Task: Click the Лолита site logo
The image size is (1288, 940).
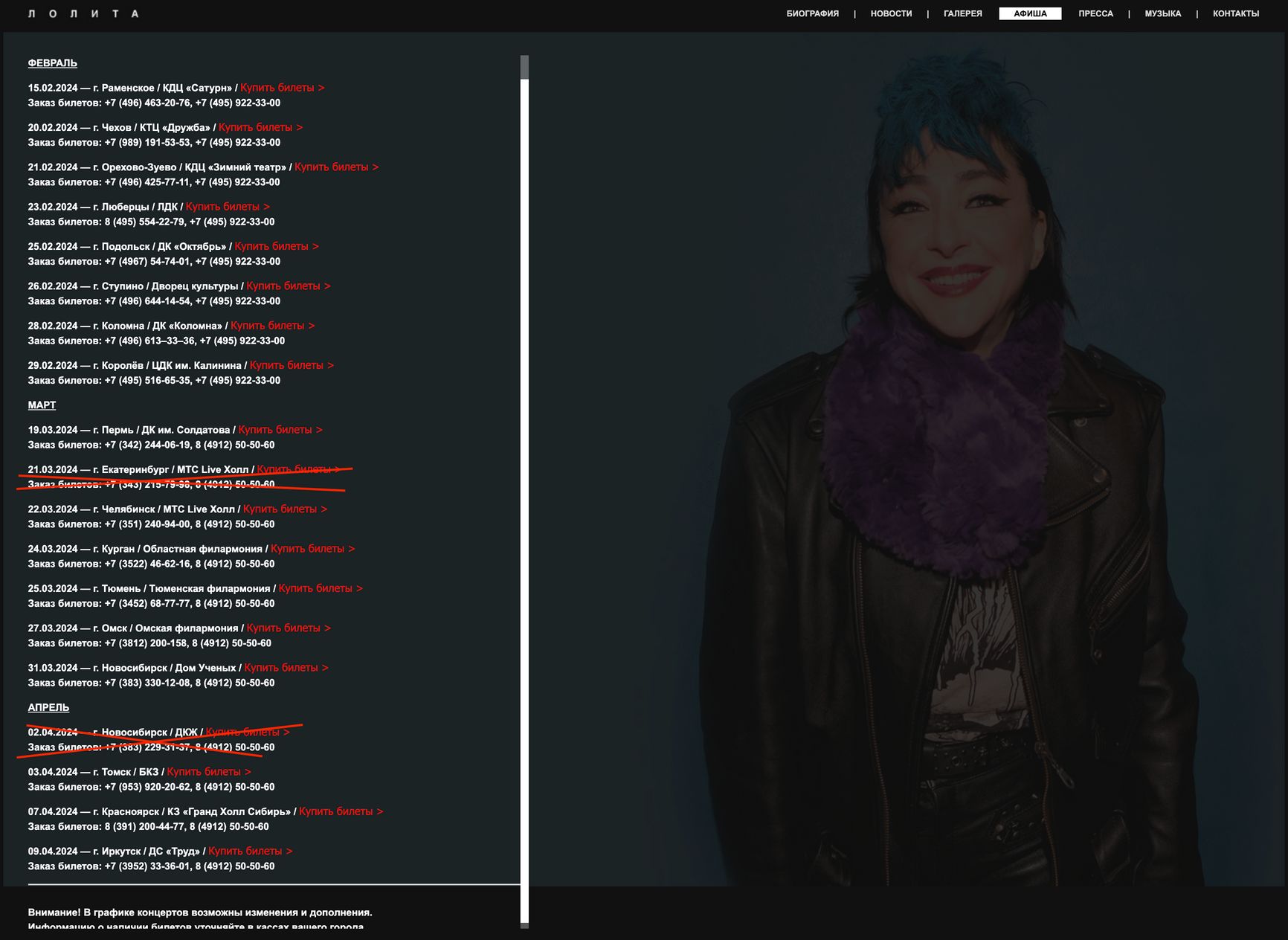Action: pyautogui.click(x=83, y=13)
